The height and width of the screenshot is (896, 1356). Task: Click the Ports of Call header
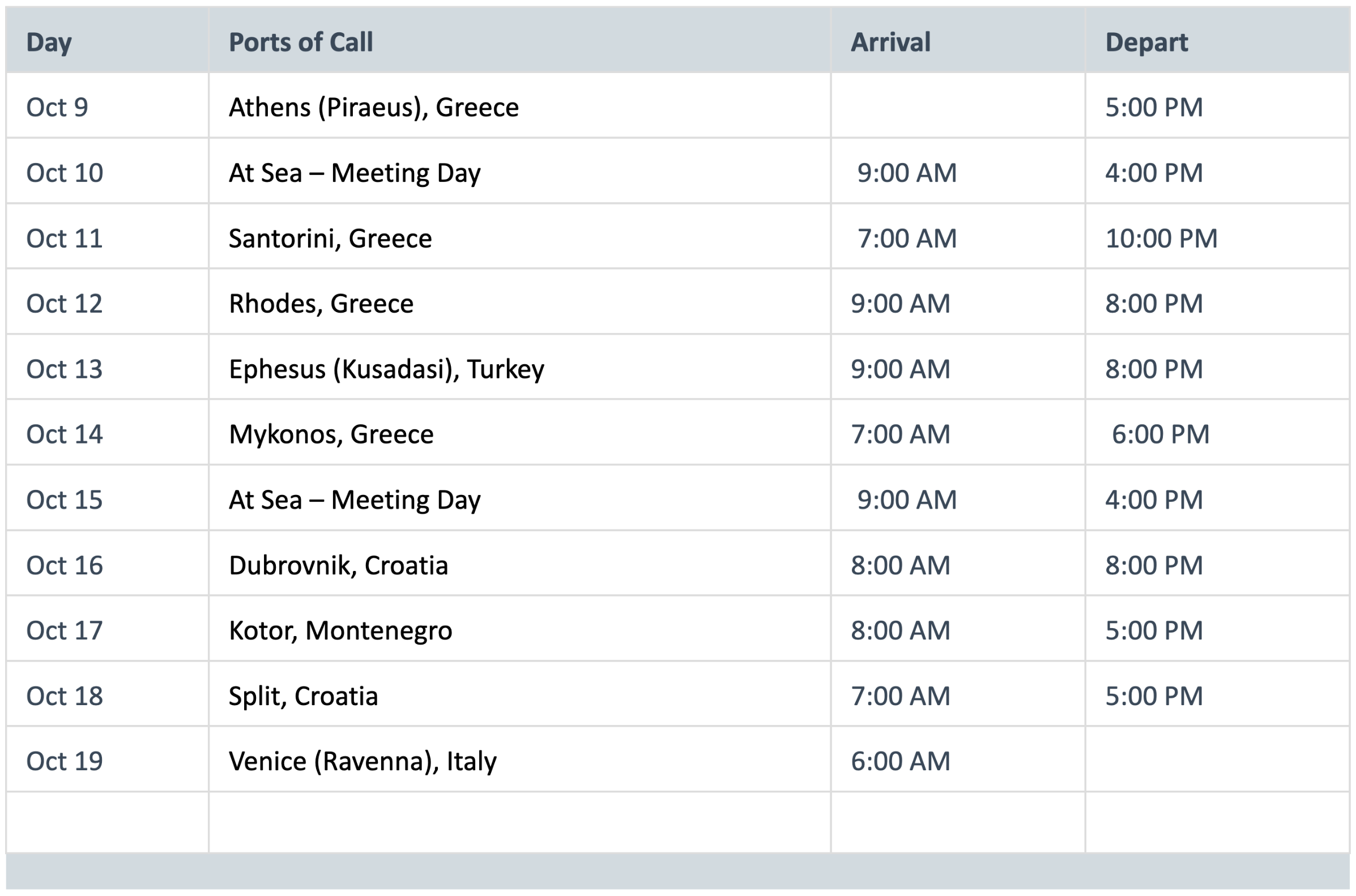301,42
